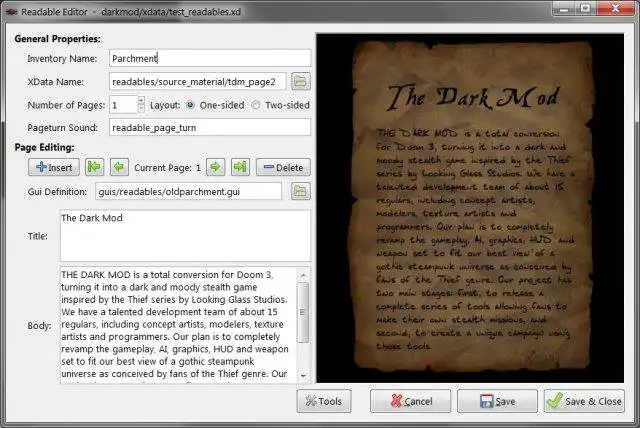Increase the number of pages
The image size is (640, 428).
(x=141, y=100)
